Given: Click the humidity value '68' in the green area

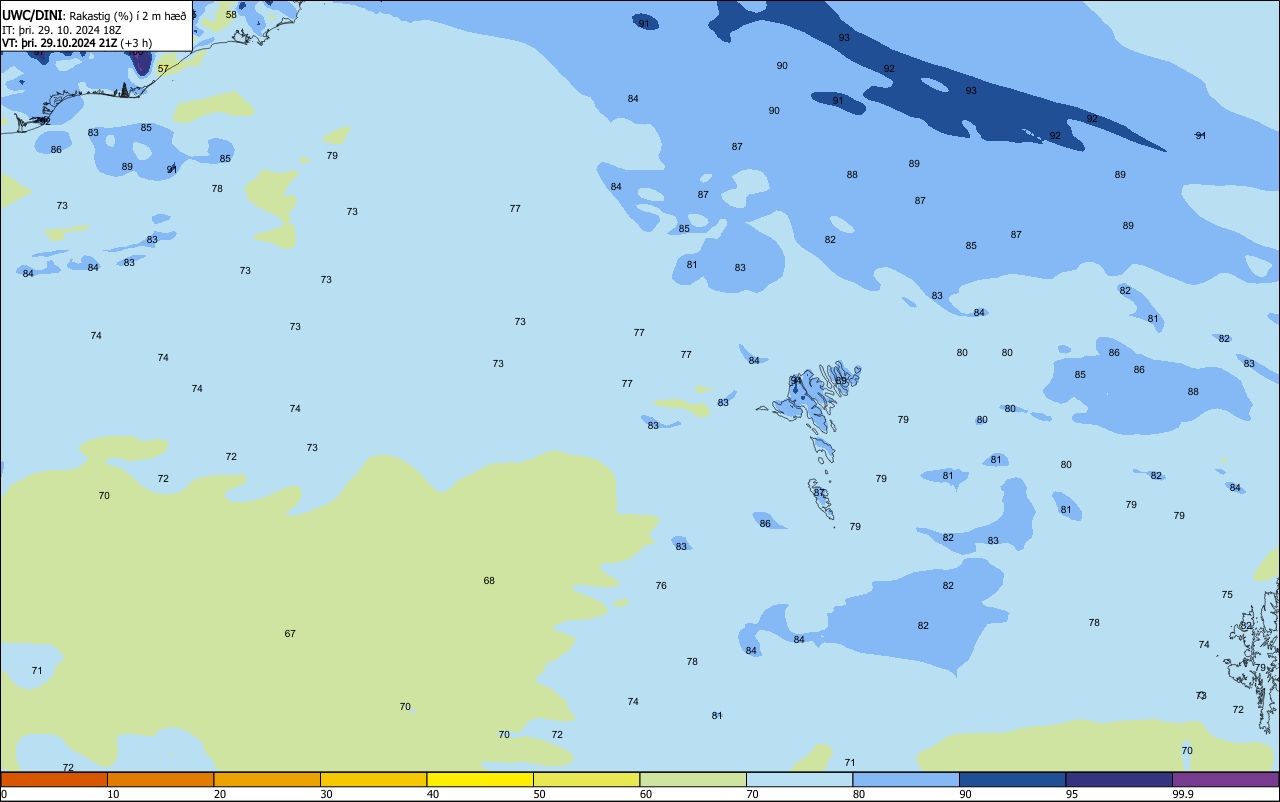Looking at the screenshot, I should 489,581.
